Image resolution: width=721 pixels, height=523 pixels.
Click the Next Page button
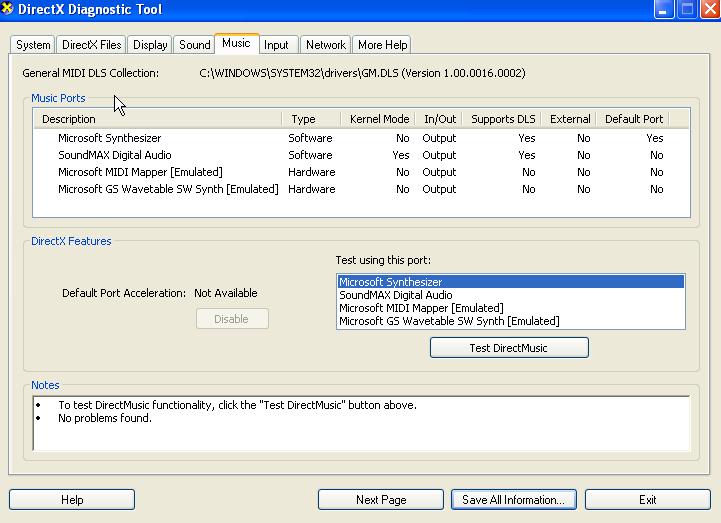click(x=380, y=499)
